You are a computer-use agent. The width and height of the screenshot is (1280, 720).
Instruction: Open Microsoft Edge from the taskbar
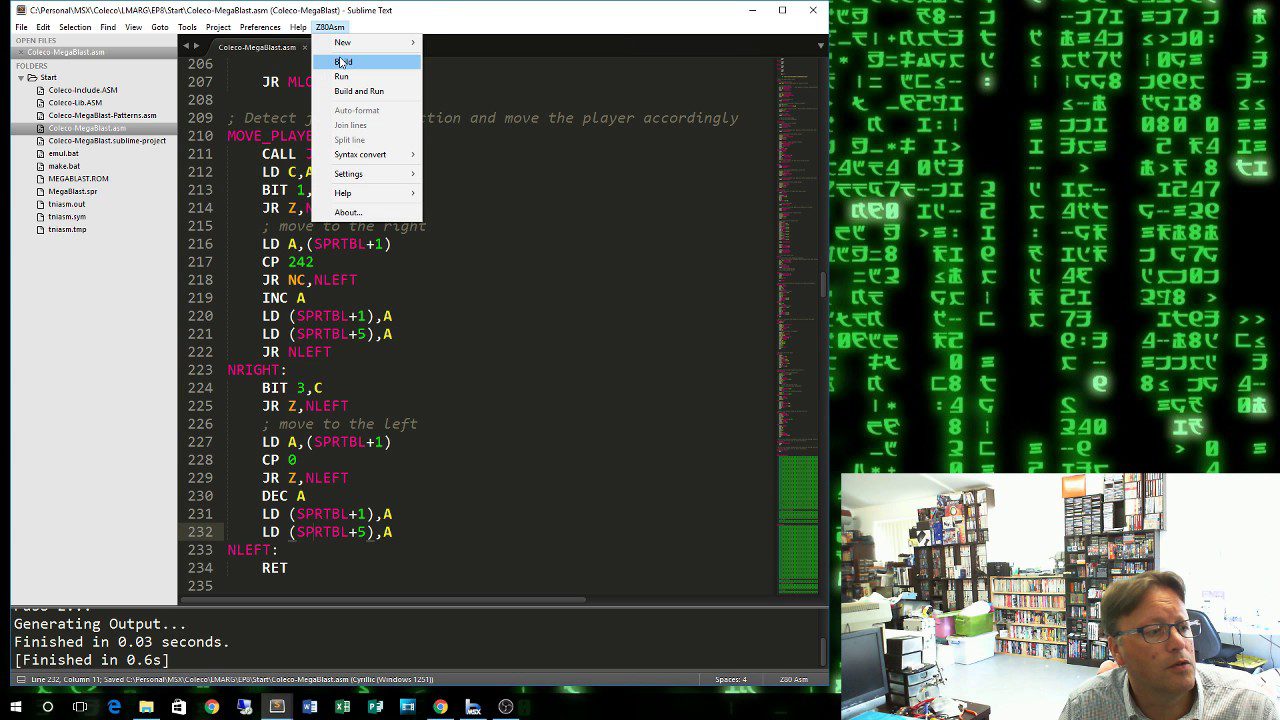[x=114, y=707]
